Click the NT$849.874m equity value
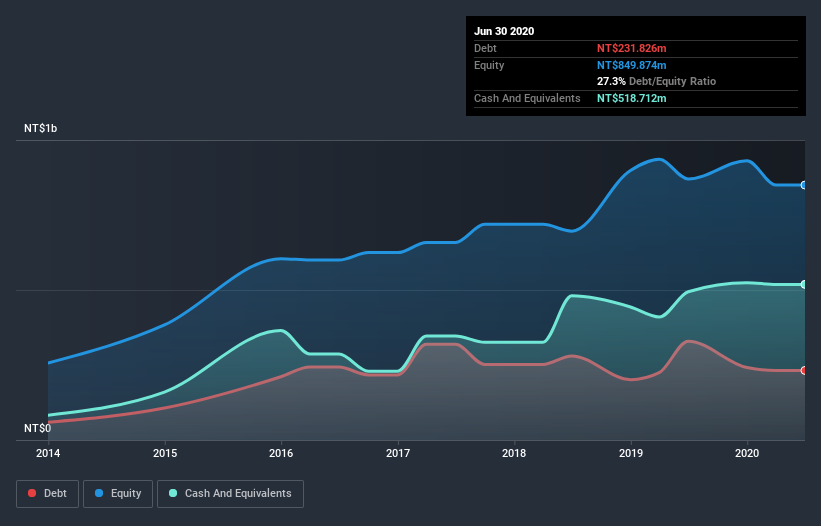 (631, 65)
